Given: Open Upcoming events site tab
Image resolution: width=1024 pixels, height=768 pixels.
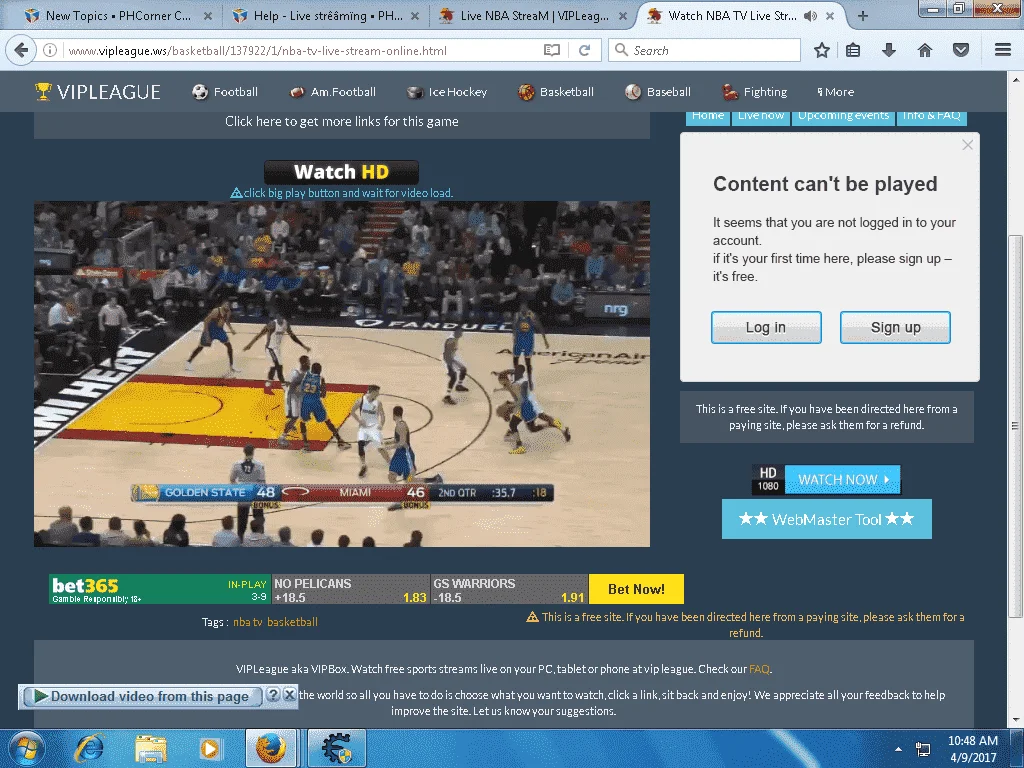Looking at the screenshot, I should 843,116.
